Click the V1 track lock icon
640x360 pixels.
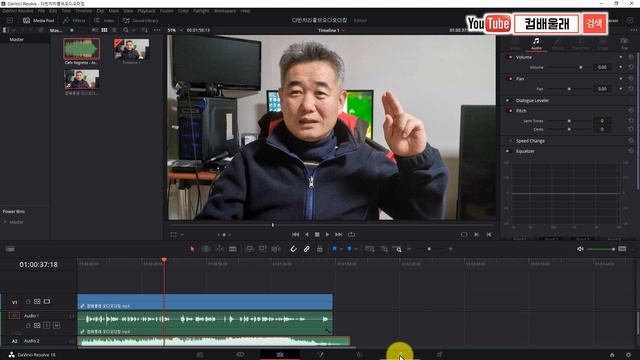pos(28,302)
